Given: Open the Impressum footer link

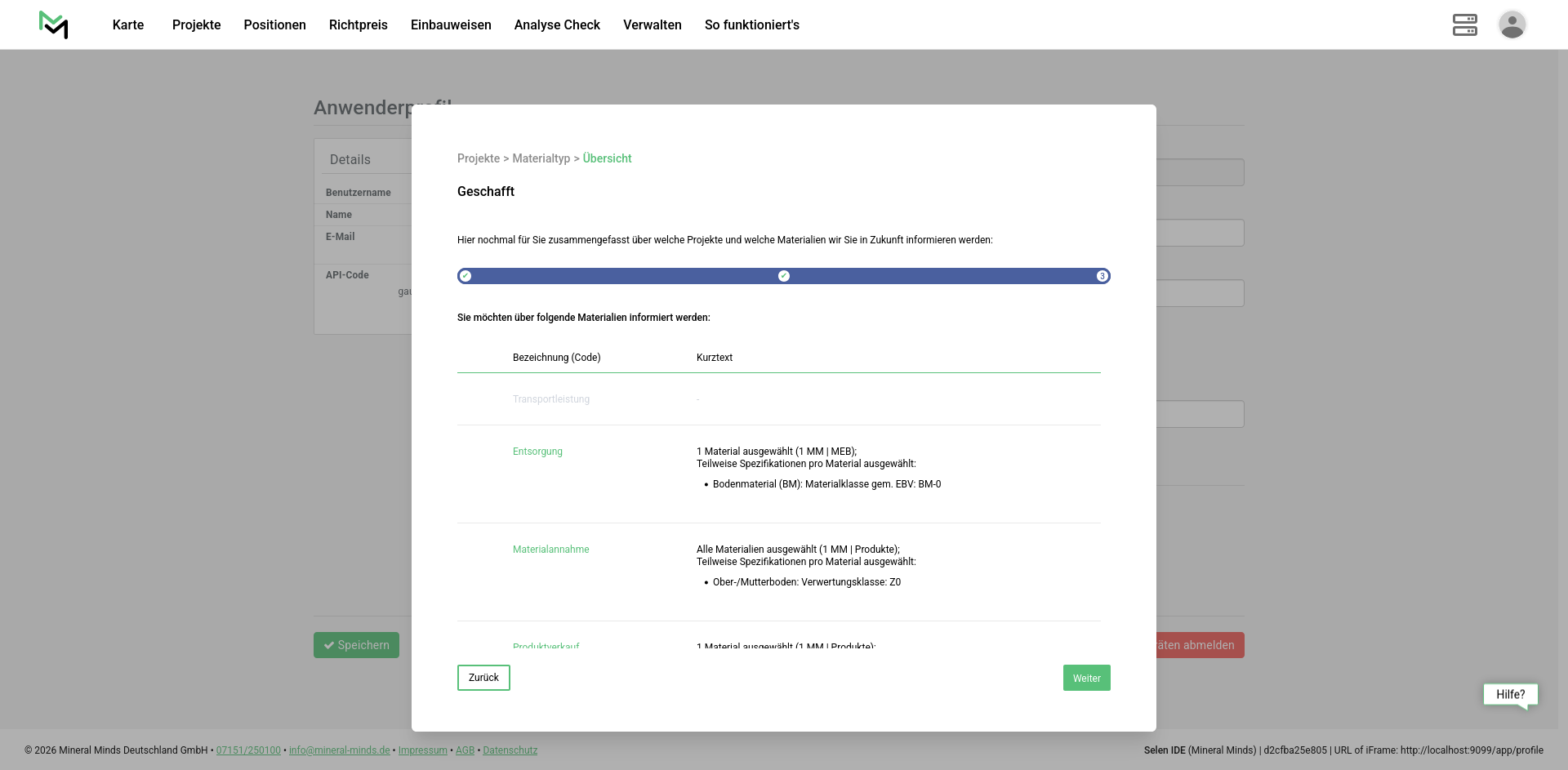Looking at the screenshot, I should tap(422, 750).
